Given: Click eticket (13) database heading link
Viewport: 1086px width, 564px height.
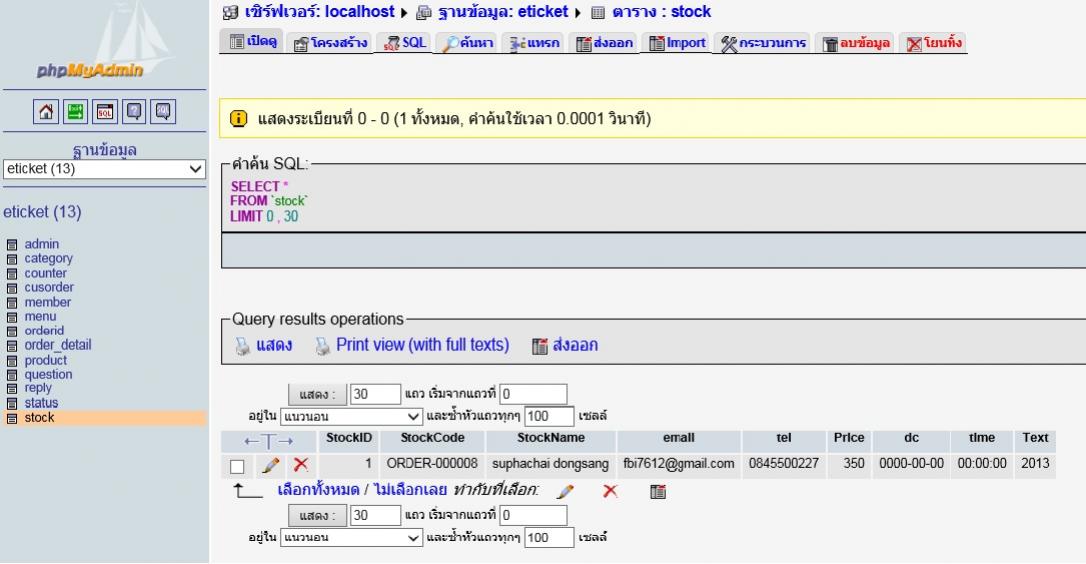Looking at the screenshot, I should pyautogui.click(x=42, y=212).
